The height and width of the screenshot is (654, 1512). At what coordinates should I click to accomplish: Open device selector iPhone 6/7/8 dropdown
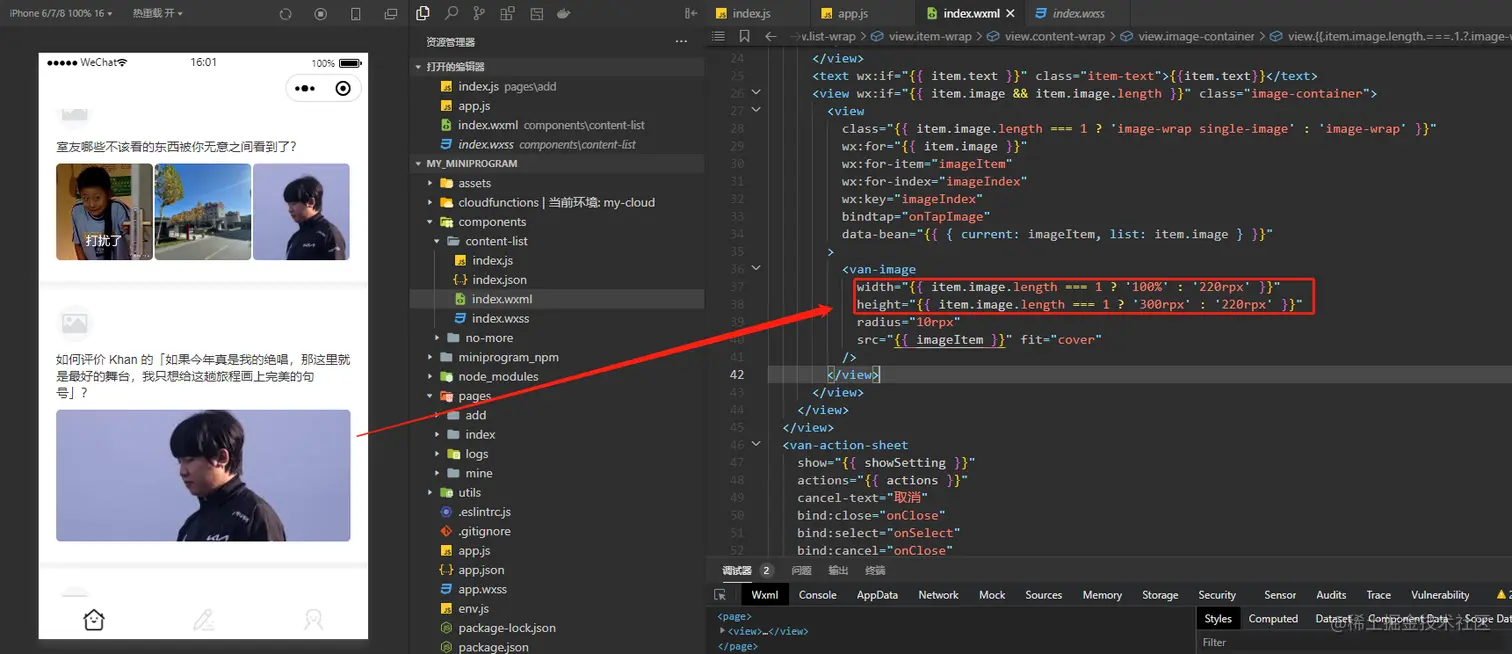[x=61, y=14]
